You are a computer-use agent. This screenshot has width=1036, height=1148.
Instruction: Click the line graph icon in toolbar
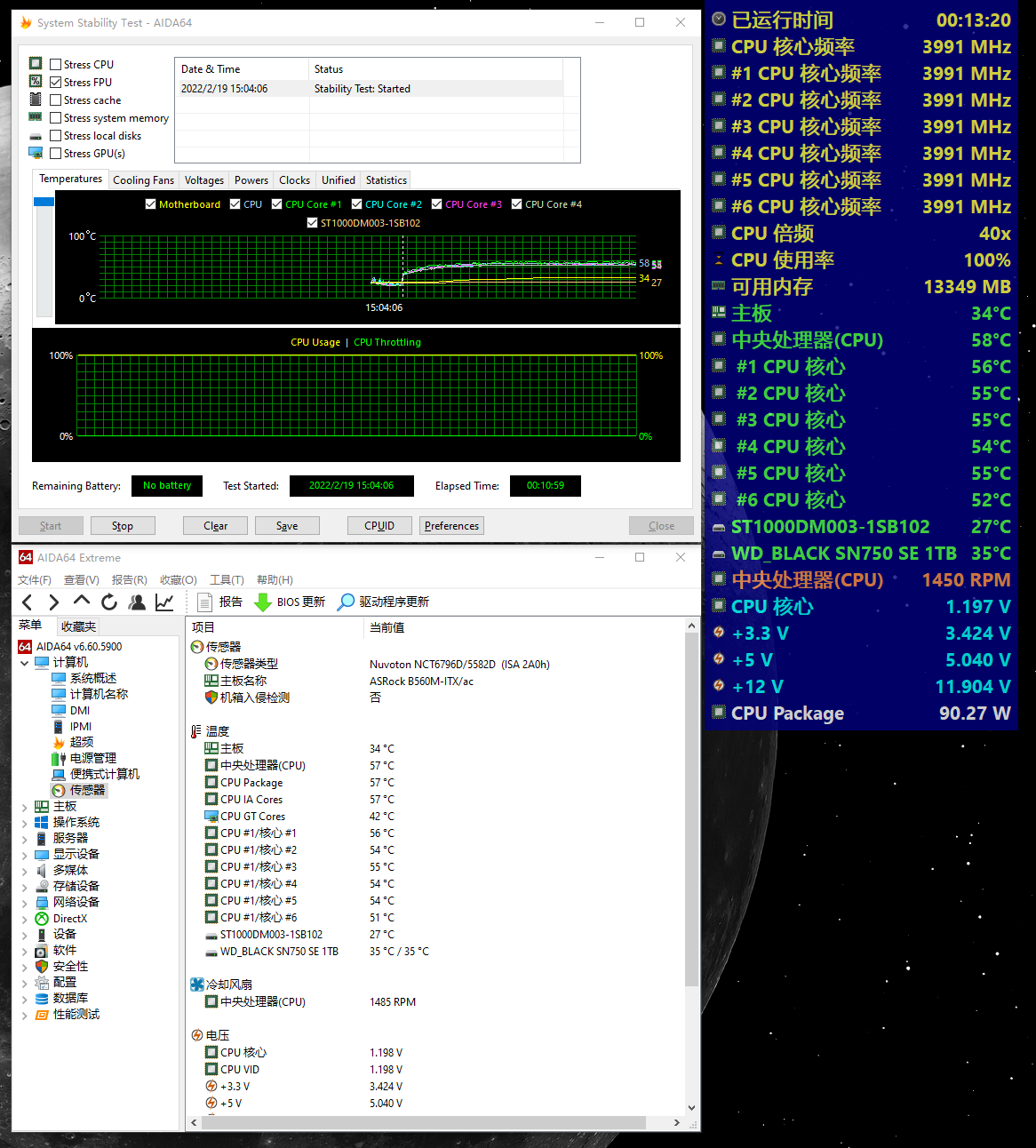click(164, 602)
